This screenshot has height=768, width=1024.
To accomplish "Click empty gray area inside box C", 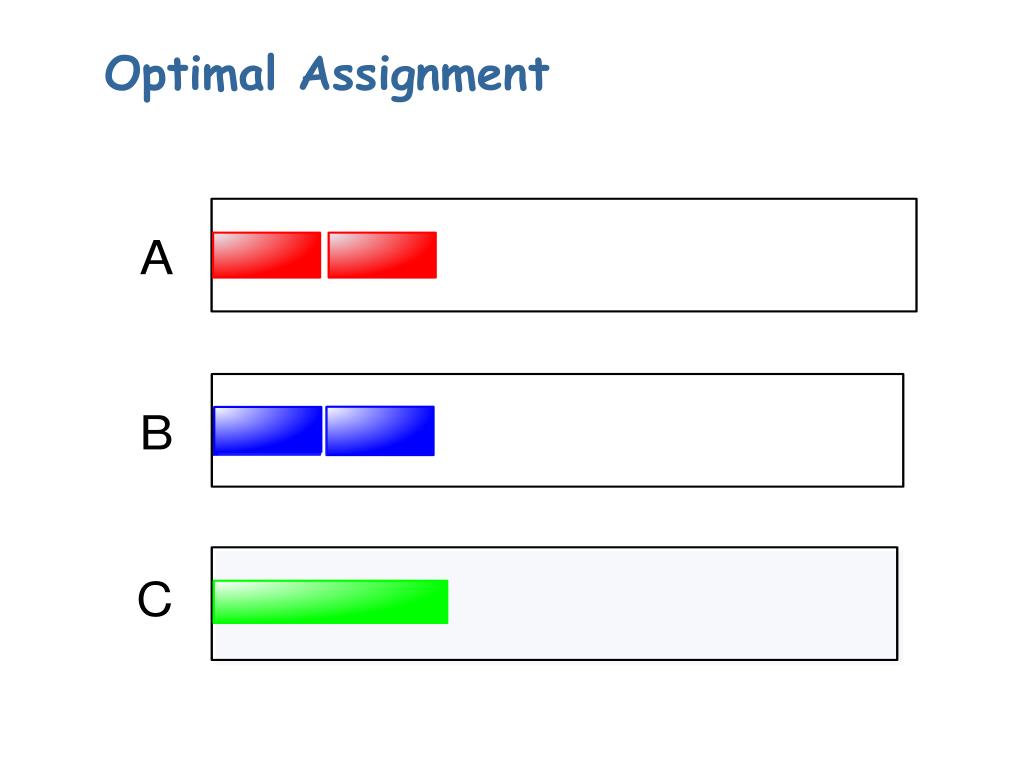I will [x=673, y=603].
